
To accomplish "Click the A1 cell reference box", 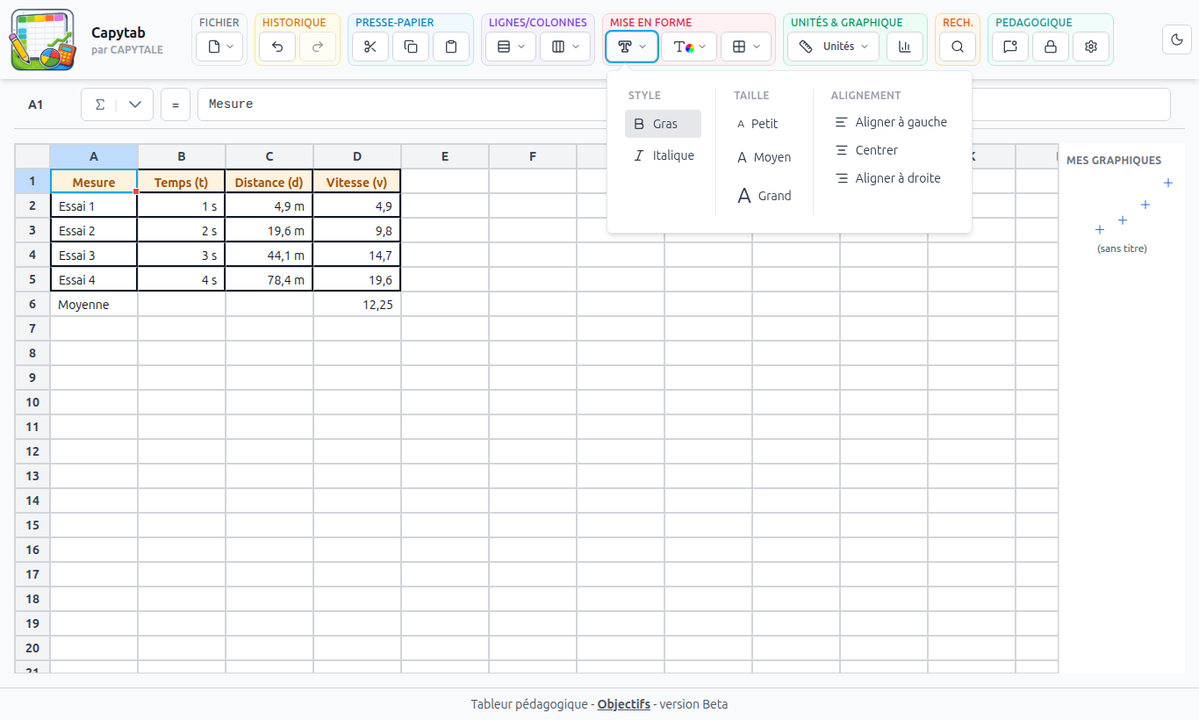I will pyautogui.click(x=36, y=105).
